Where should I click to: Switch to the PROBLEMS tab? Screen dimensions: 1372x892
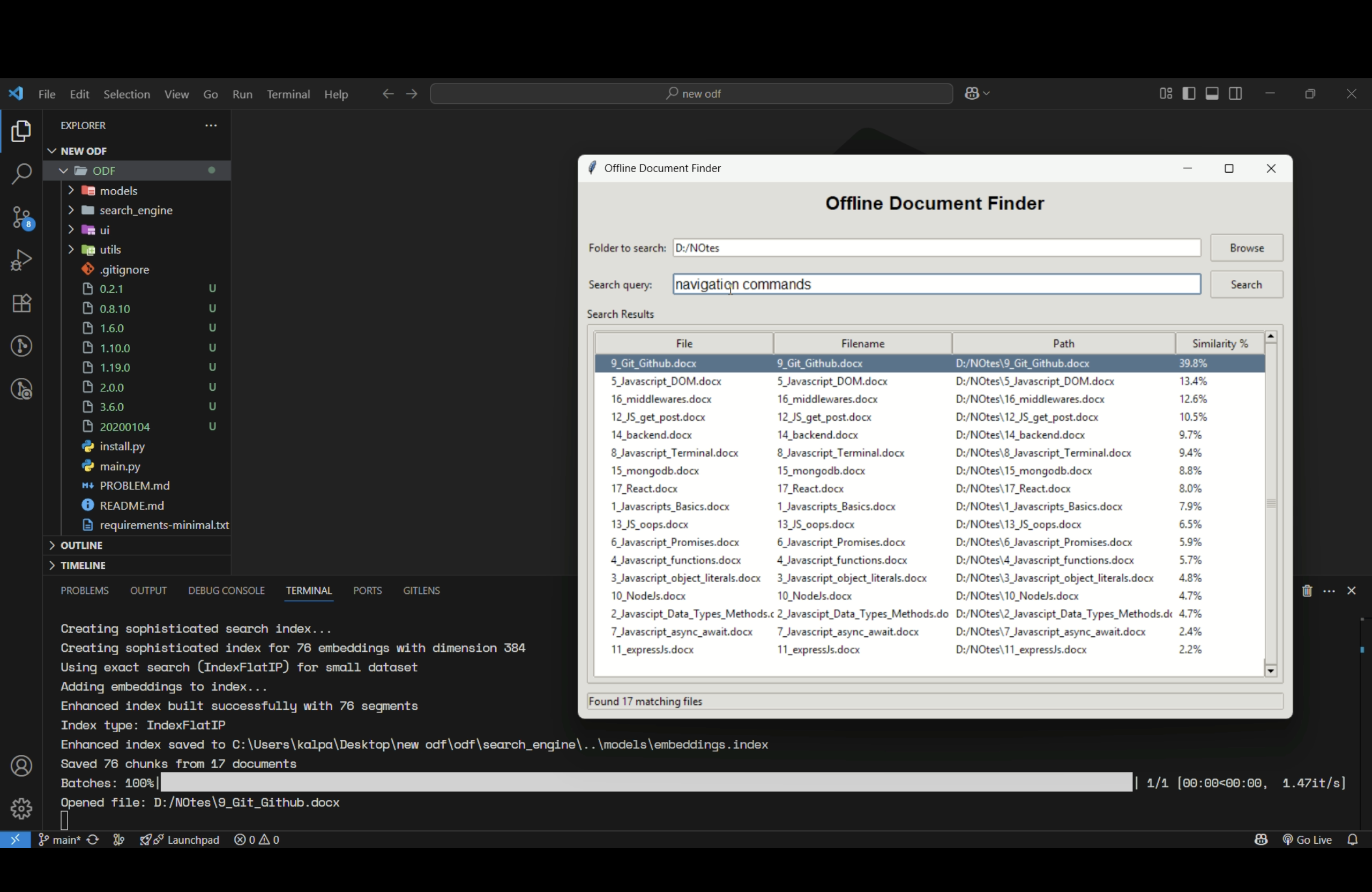(x=85, y=590)
